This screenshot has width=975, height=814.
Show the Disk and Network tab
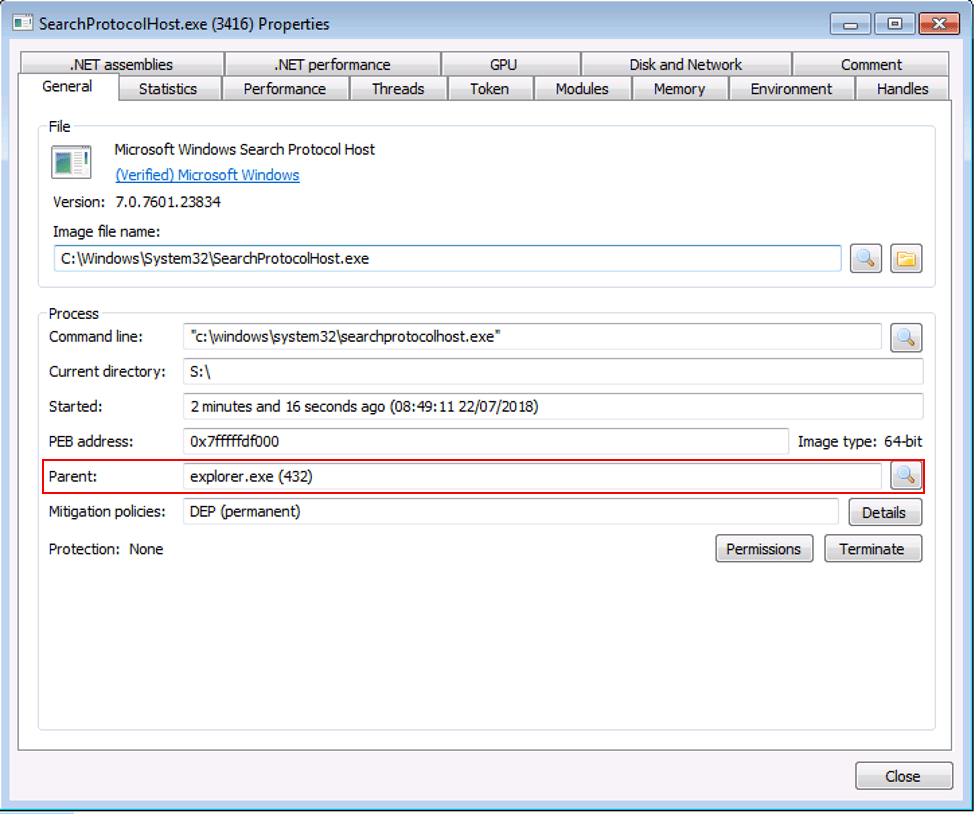point(685,64)
